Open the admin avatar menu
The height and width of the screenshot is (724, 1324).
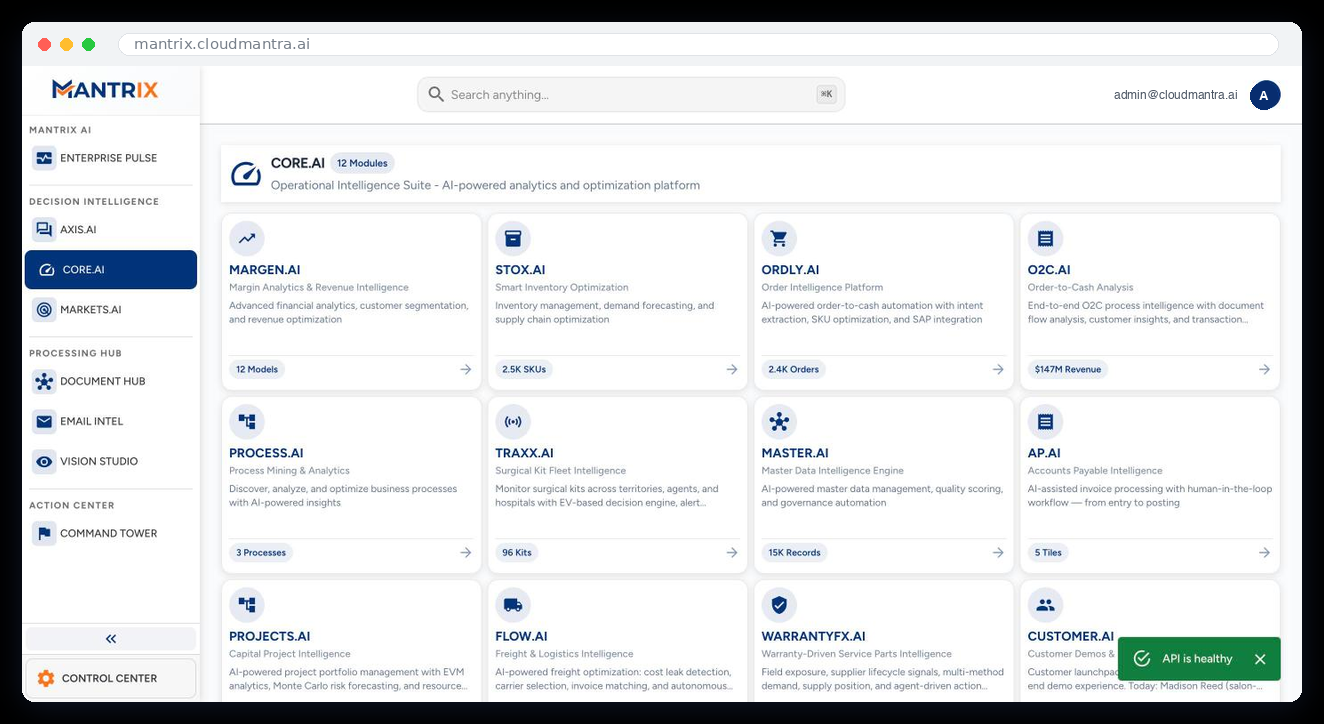(1264, 95)
